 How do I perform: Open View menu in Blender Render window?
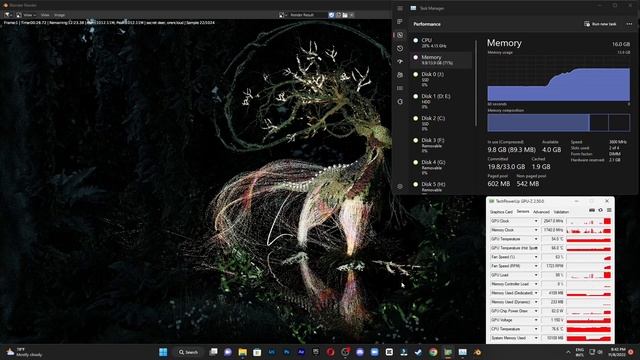(45, 15)
